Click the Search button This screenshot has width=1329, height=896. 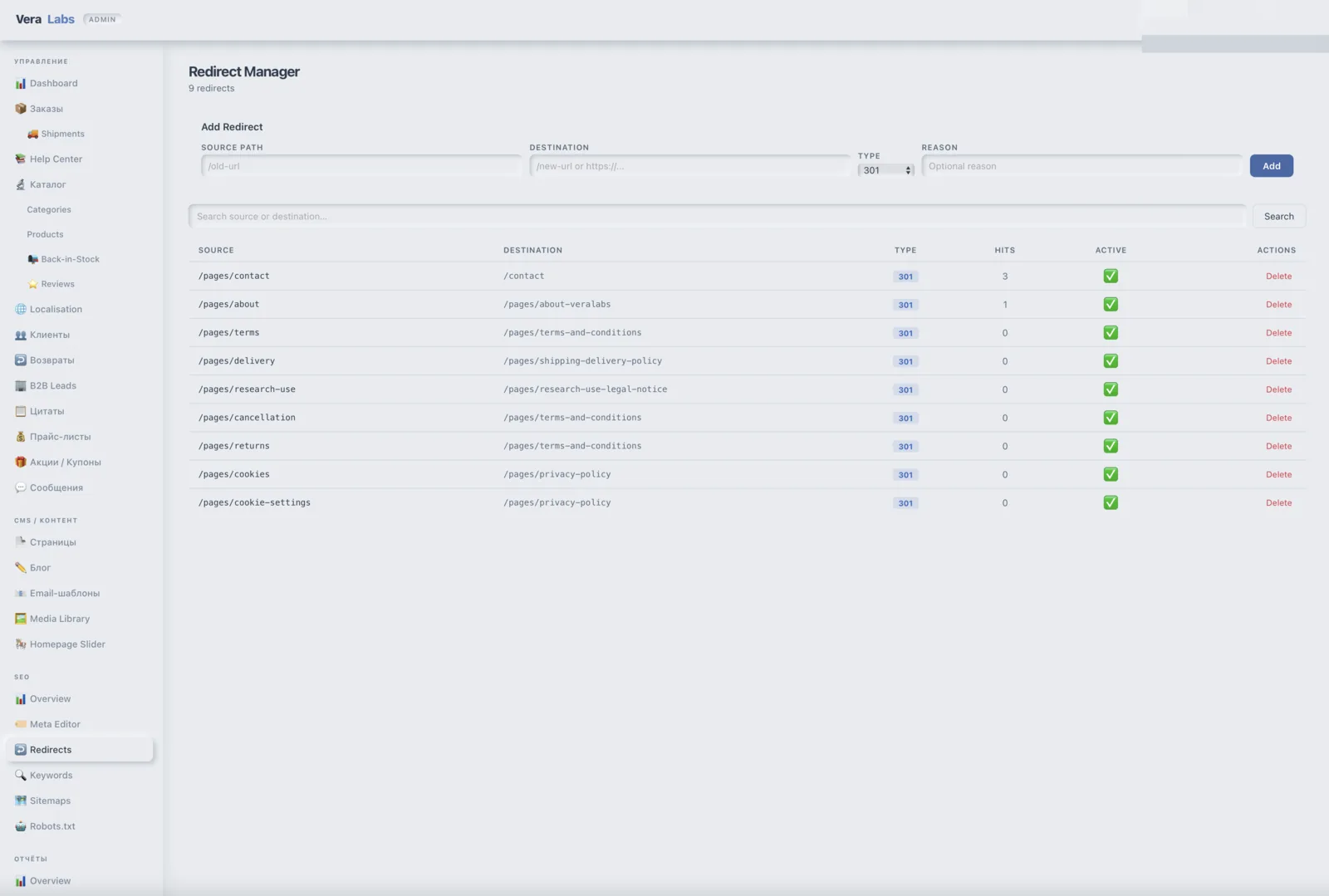pos(1279,216)
